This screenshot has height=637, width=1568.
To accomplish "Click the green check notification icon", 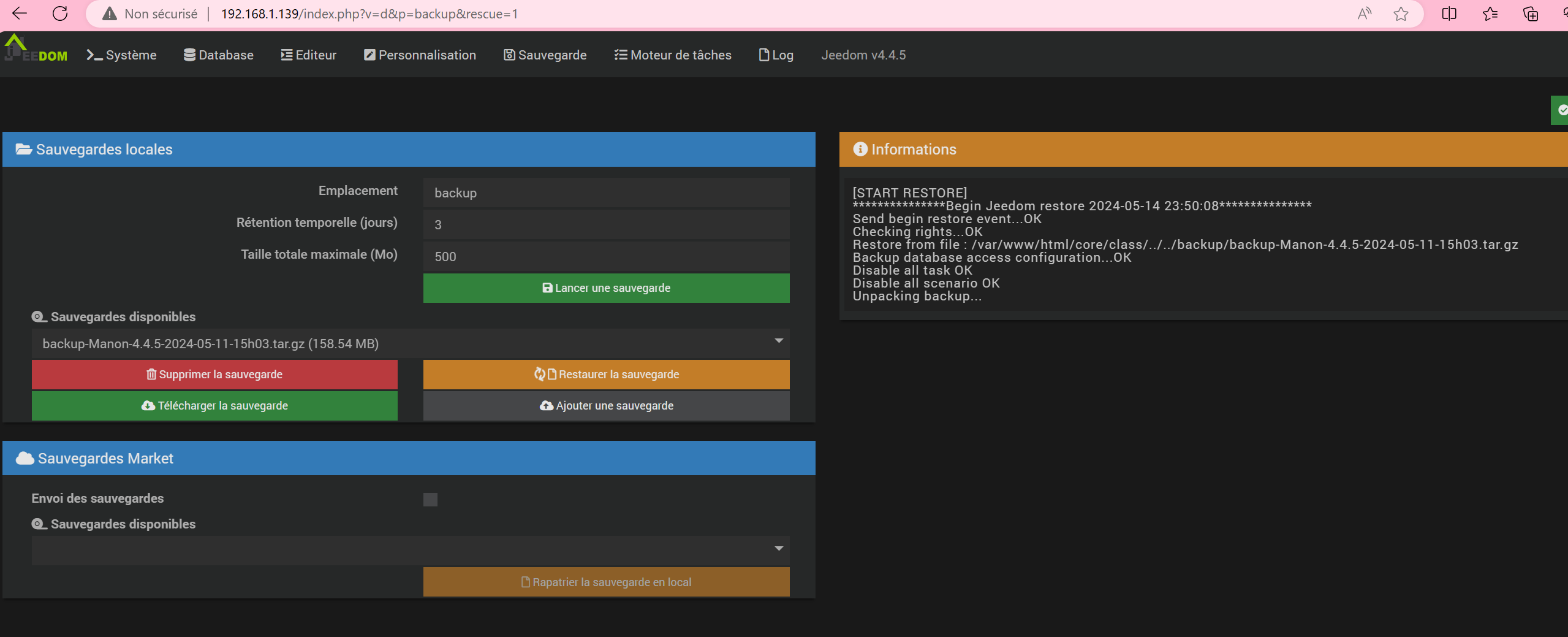I will [x=1561, y=110].
